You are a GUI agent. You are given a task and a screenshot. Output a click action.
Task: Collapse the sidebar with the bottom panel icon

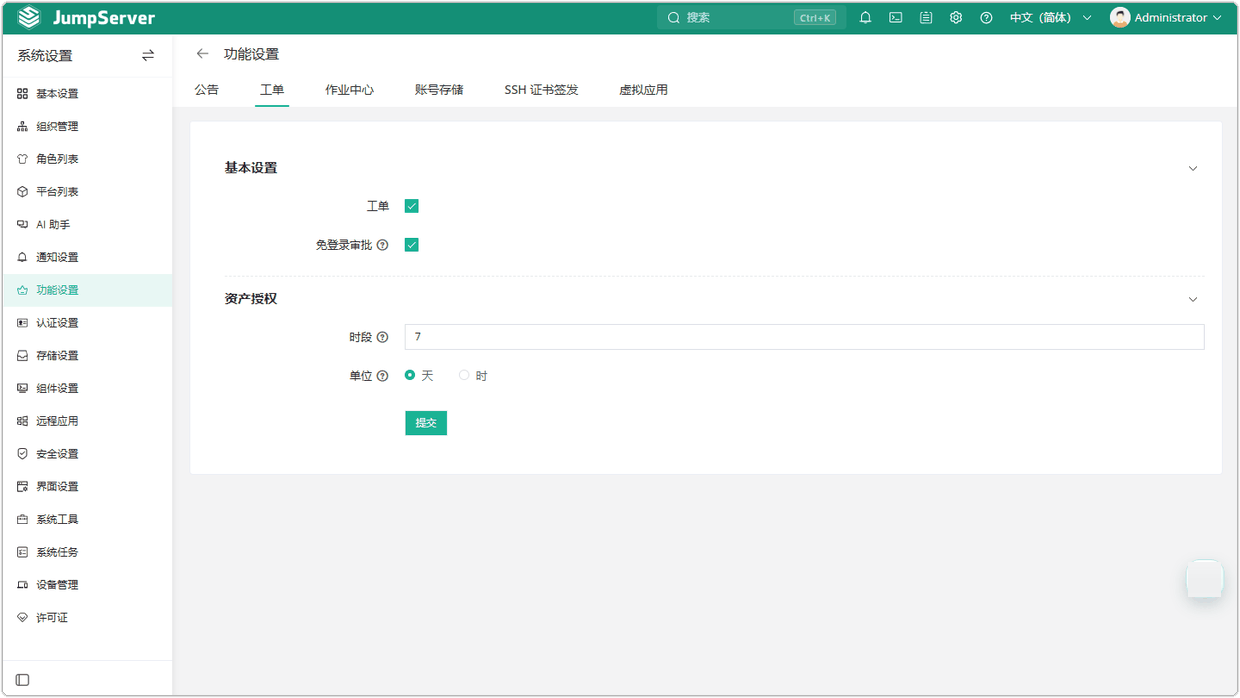(x=23, y=680)
